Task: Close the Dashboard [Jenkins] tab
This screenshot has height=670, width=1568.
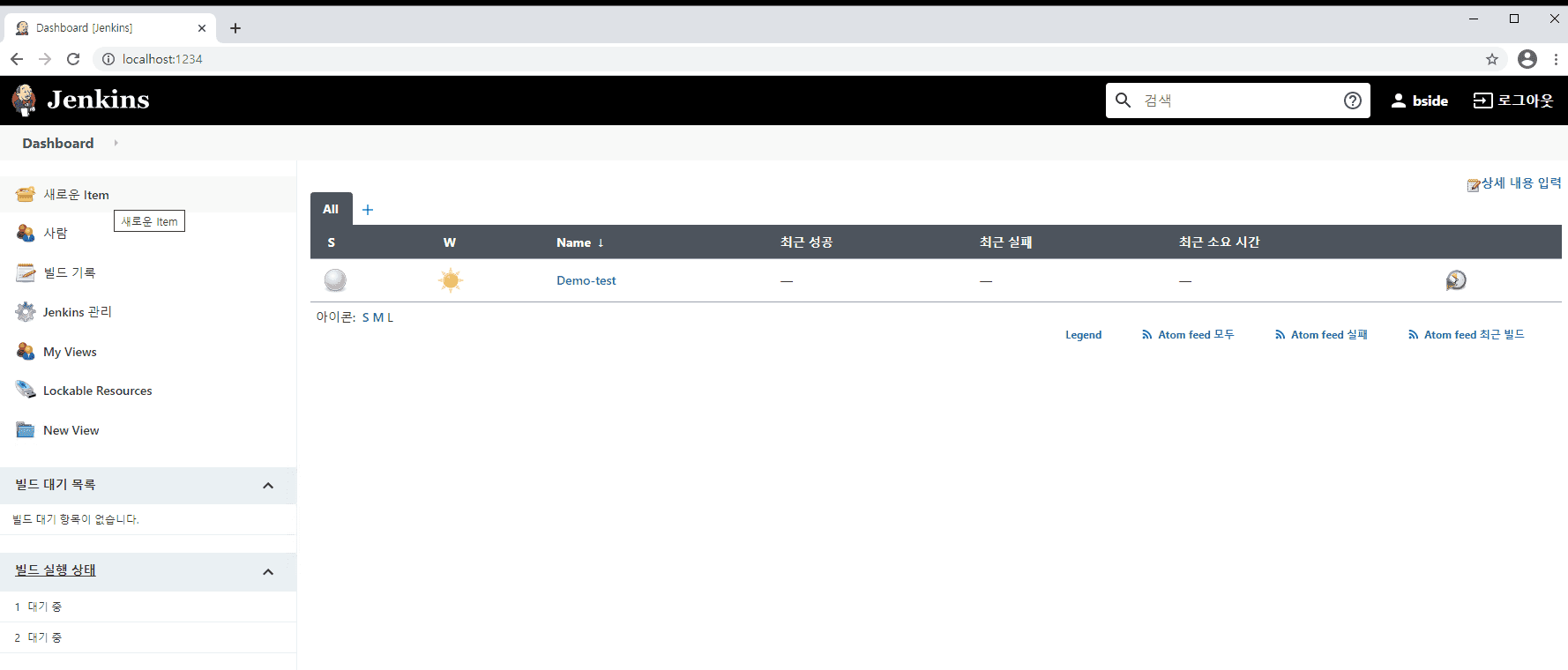Action: tap(202, 28)
